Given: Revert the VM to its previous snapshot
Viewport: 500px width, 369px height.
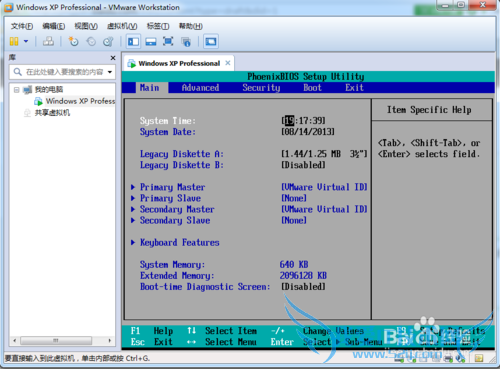Looking at the screenshot, I should (x=91, y=41).
